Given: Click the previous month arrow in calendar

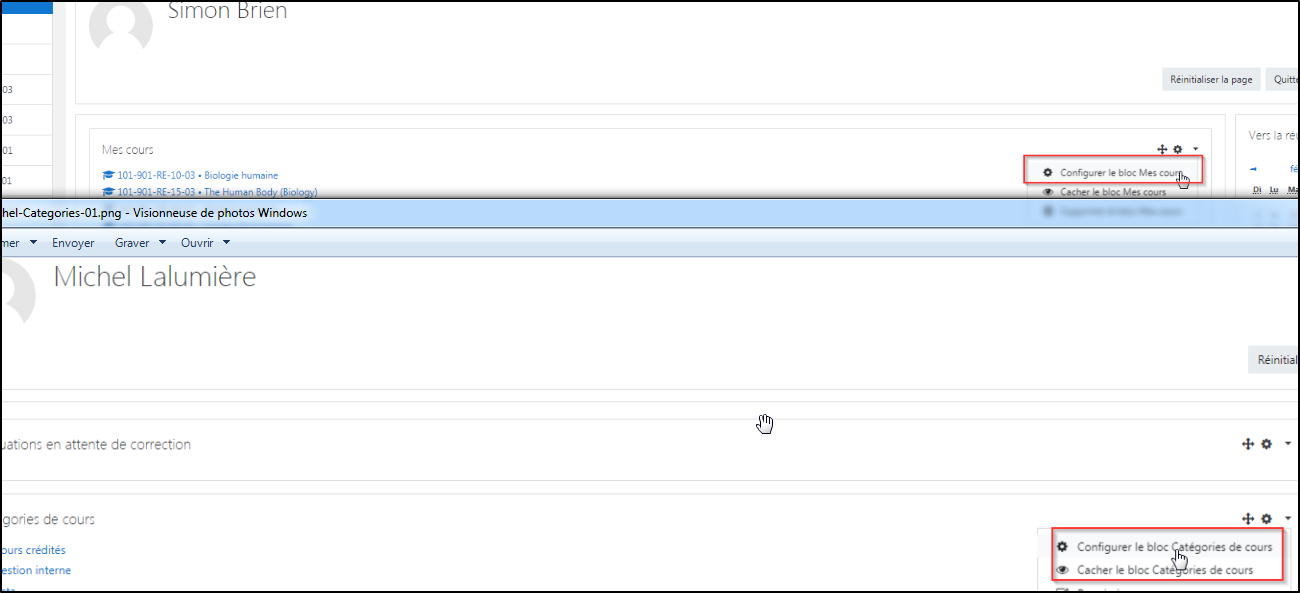Looking at the screenshot, I should point(1254,169).
